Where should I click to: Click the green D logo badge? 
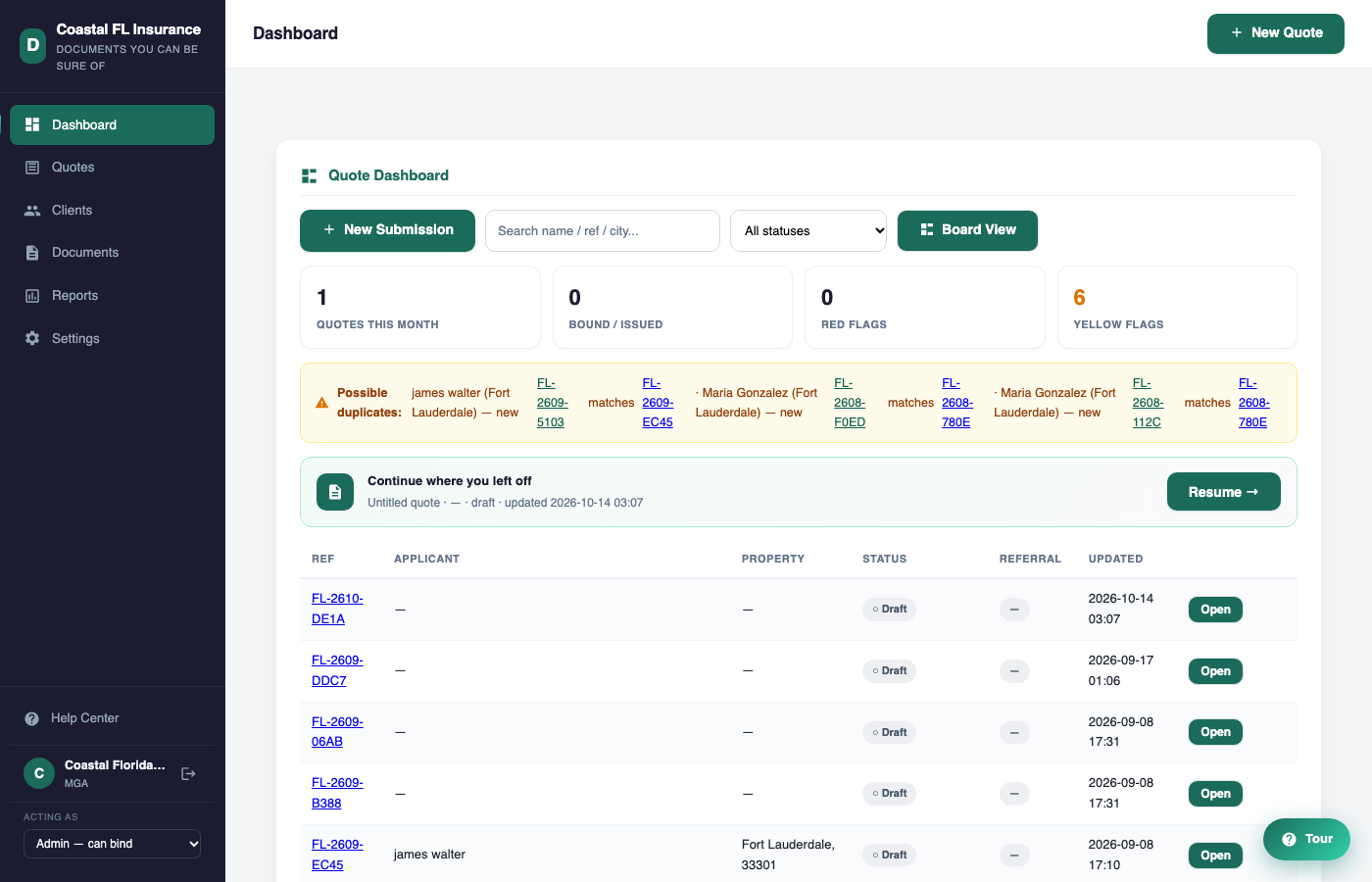tap(33, 45)
